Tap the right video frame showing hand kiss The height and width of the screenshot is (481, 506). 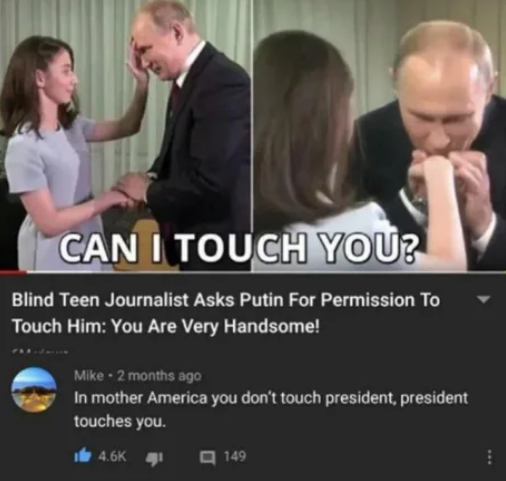[x=379, y=135]
